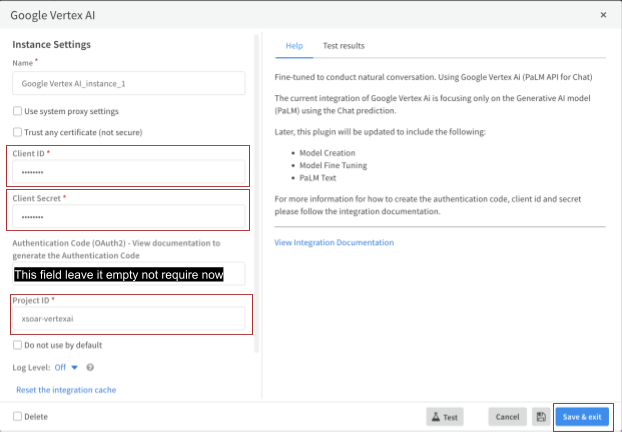Click the Log Level Off value
The width and height of the screenshot is (622, 432).
(61, 367)
